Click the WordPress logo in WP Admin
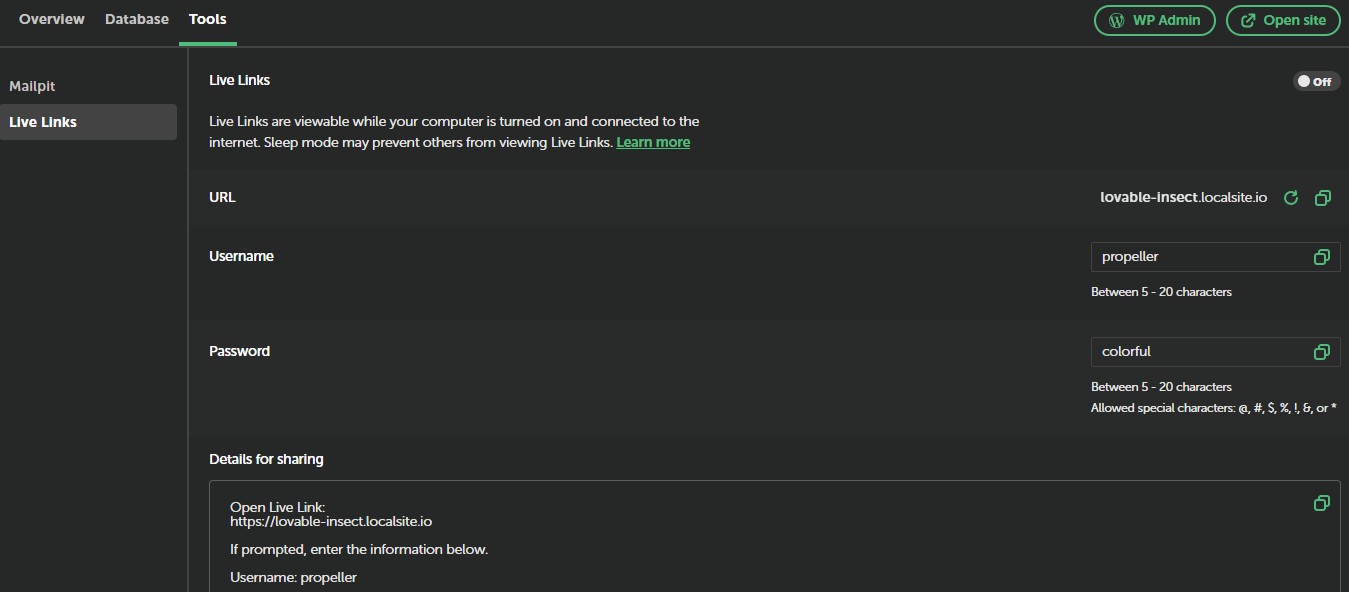 coord(1116,21)
